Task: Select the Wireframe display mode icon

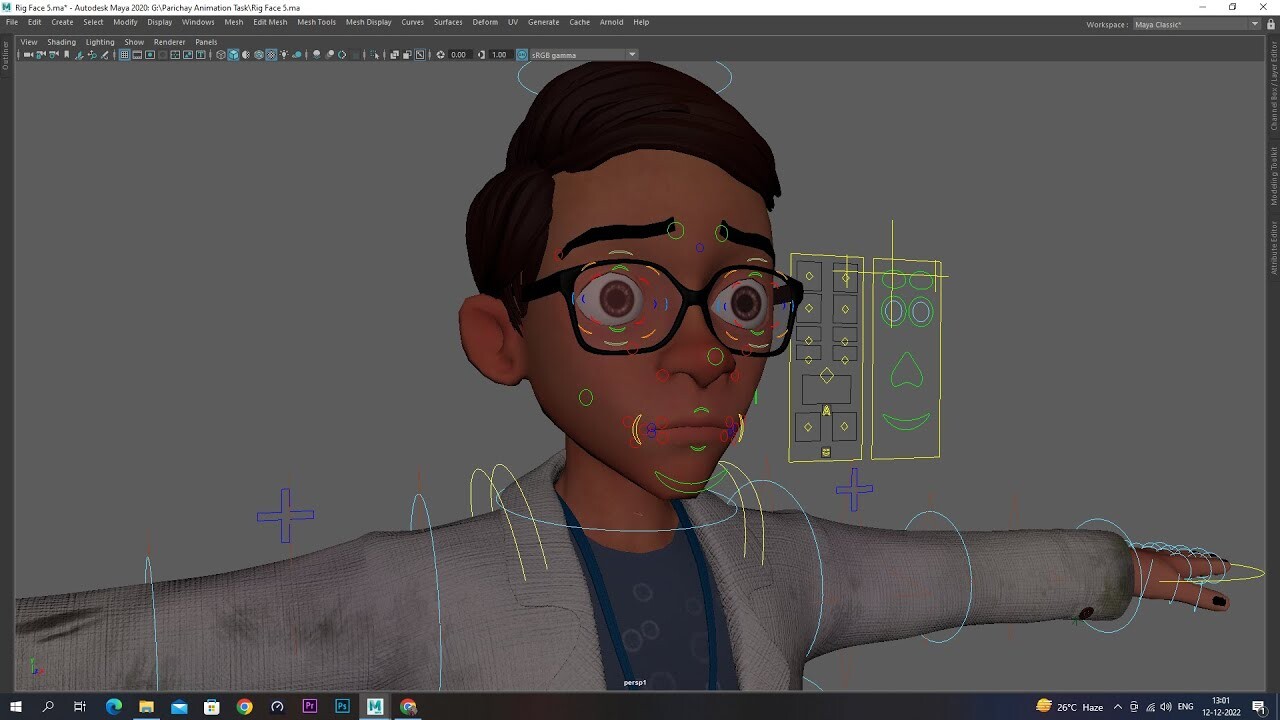Action: click(220, 55)
